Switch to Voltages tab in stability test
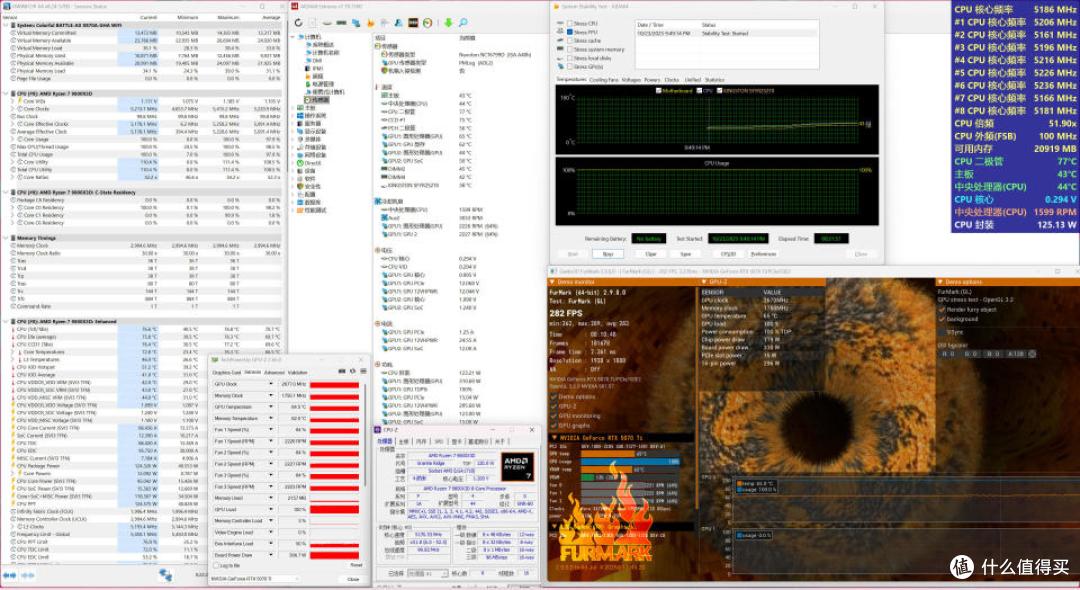The height and width of the screenshot is (590, 1080). [x=631, y=80]
